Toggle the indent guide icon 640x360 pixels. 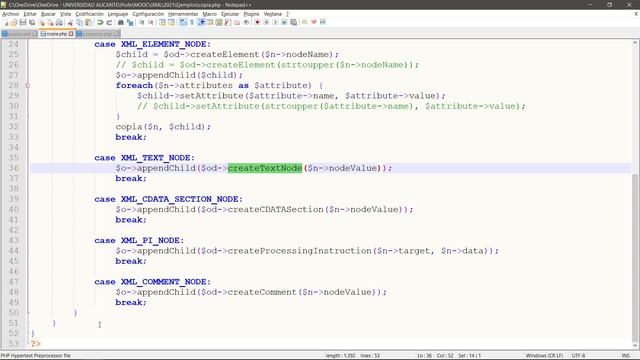201,22
